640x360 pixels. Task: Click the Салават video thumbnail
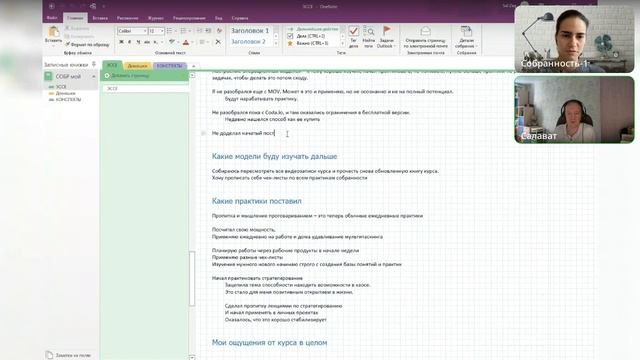(x=574, y=109)
